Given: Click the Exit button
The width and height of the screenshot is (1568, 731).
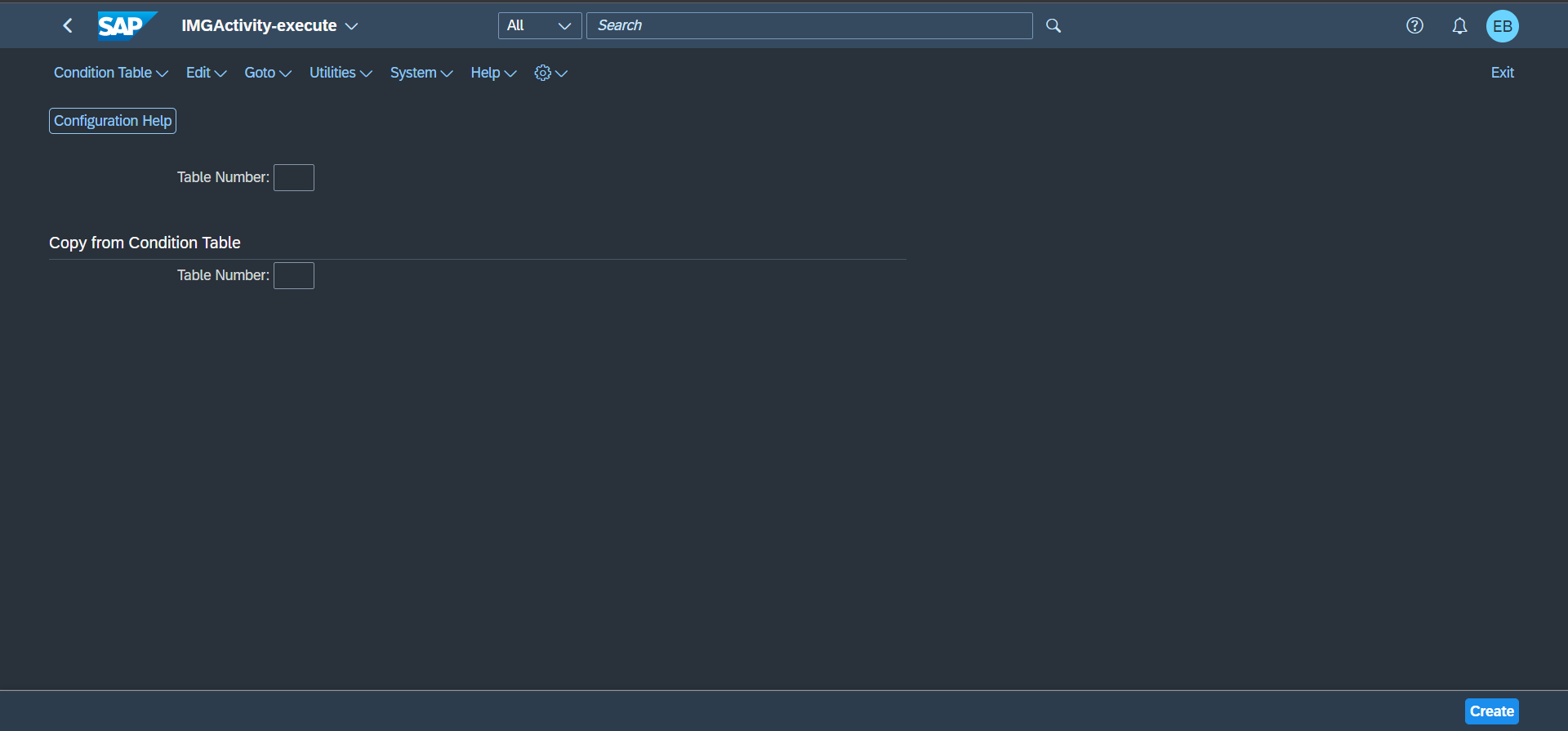Looking at the screenshot, I should 1502,73.
